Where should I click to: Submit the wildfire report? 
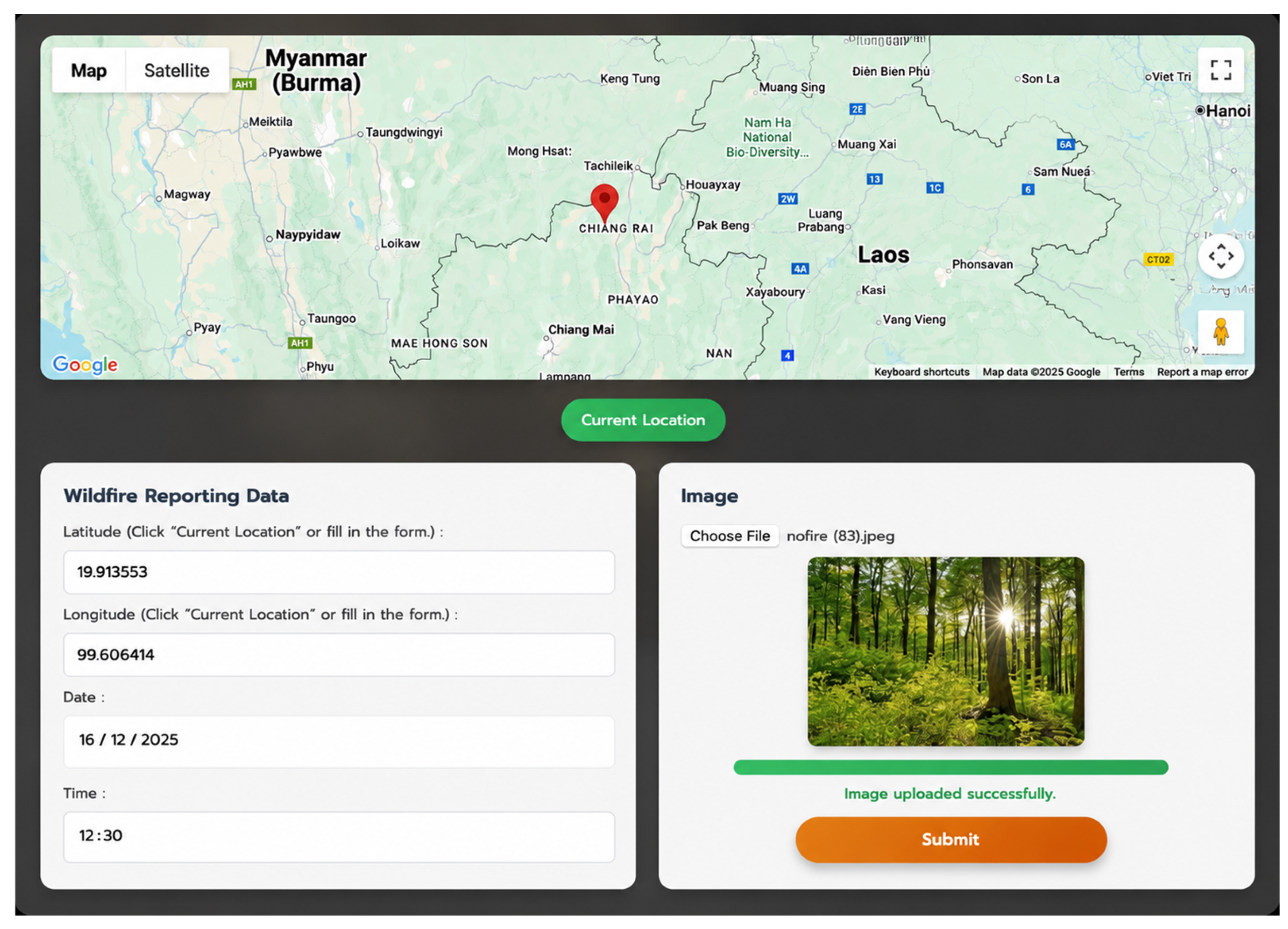tap(951, 839)
